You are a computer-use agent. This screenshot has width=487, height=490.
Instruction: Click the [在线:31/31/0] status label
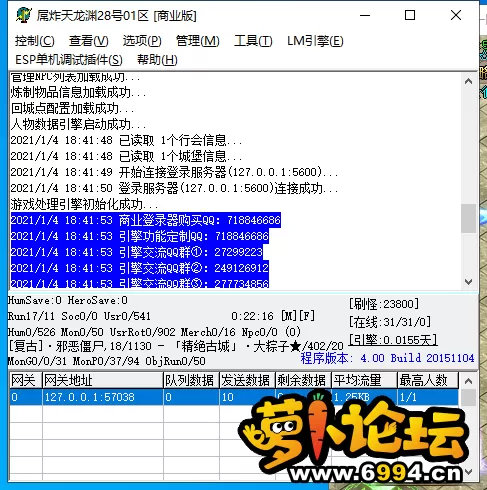coord(390,322)
